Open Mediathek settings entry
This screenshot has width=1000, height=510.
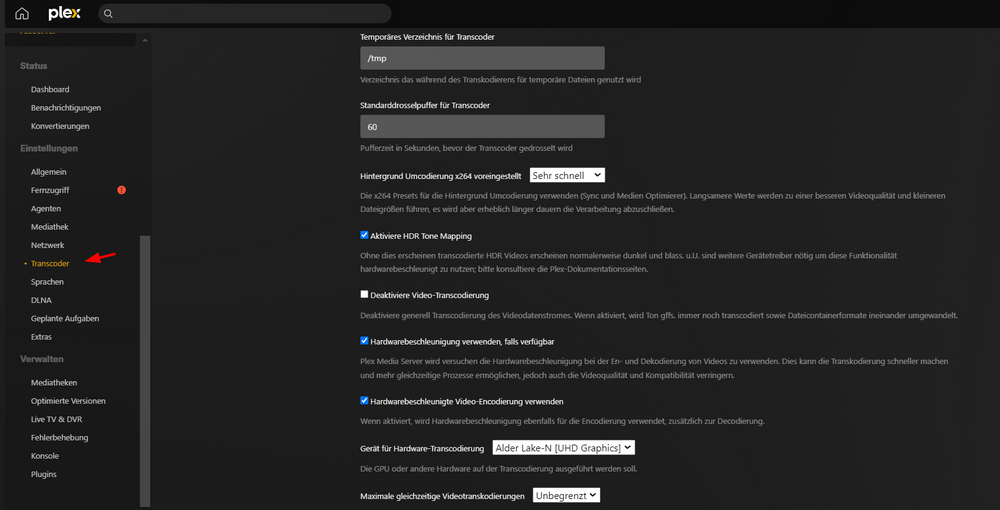point(50,227)
